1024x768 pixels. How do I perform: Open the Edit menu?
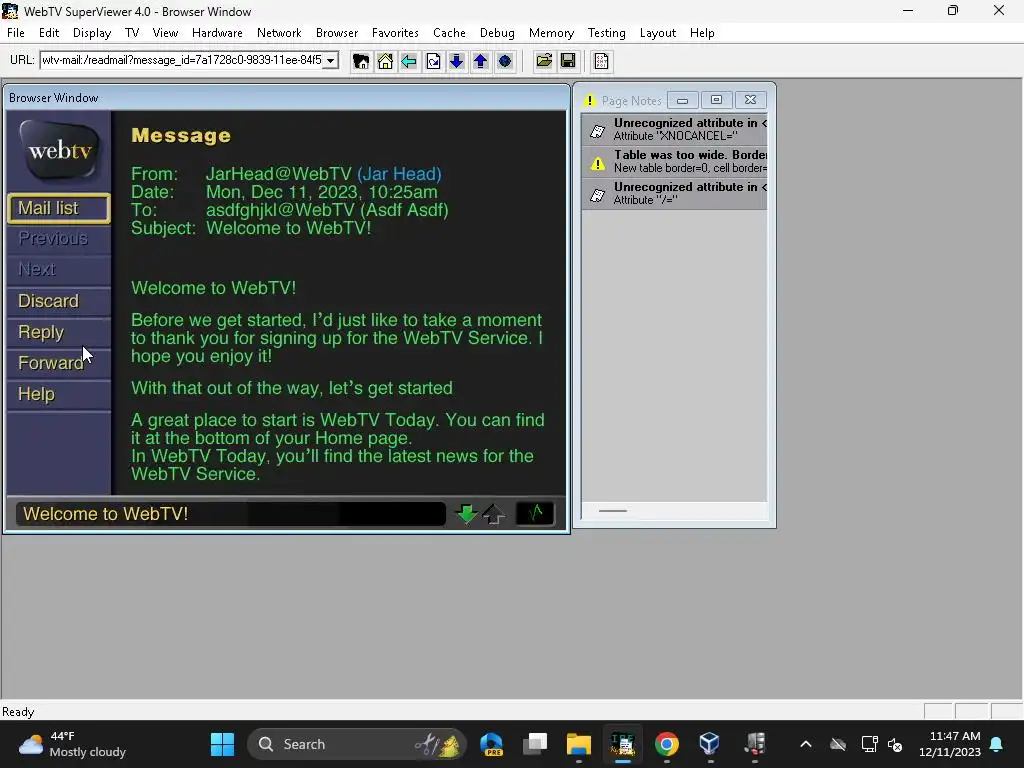pos(49,33)
